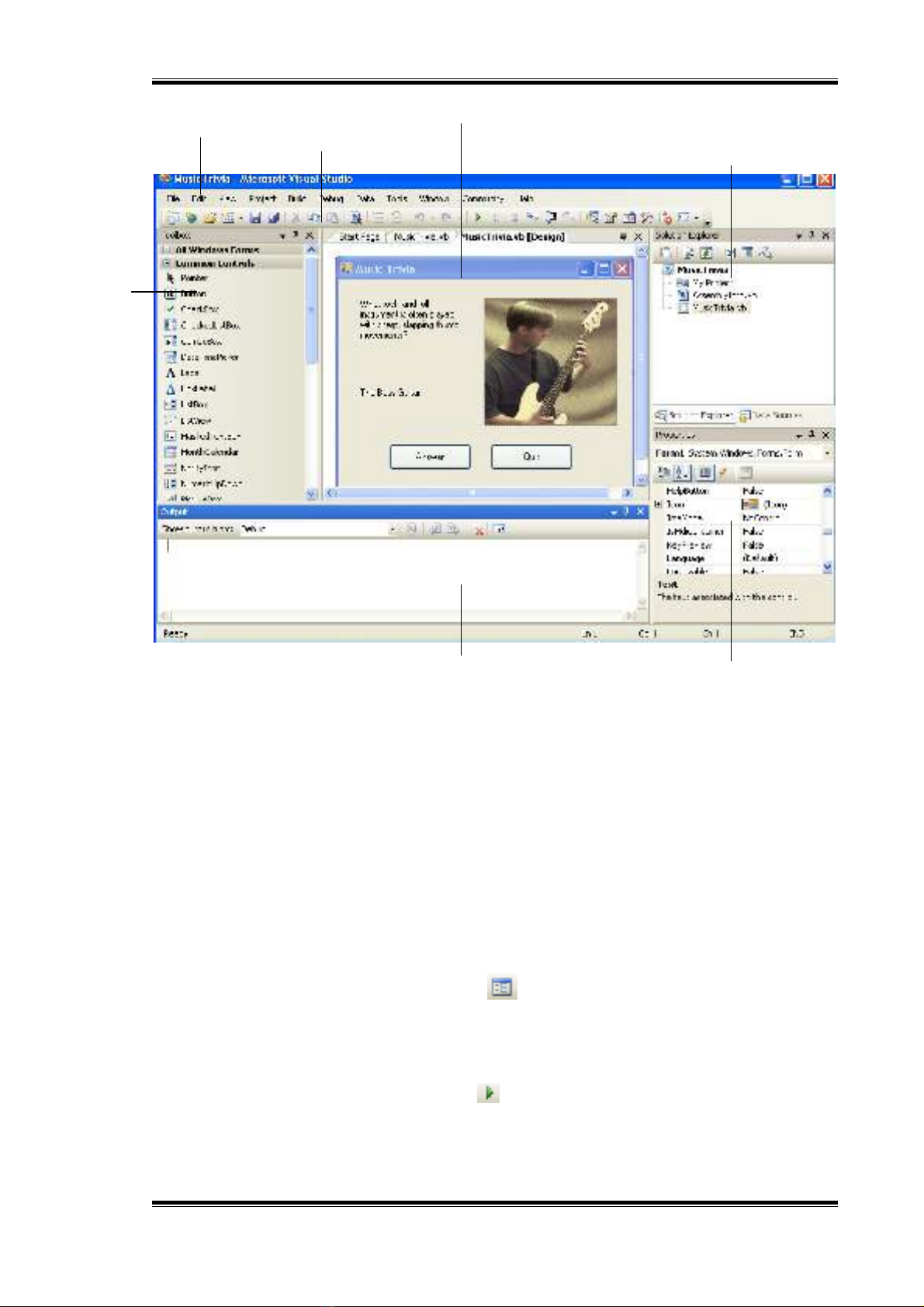Click the designer's horizontal scrollbar thumb
This screenshot has height=1307, width=924.
(472, 493)
